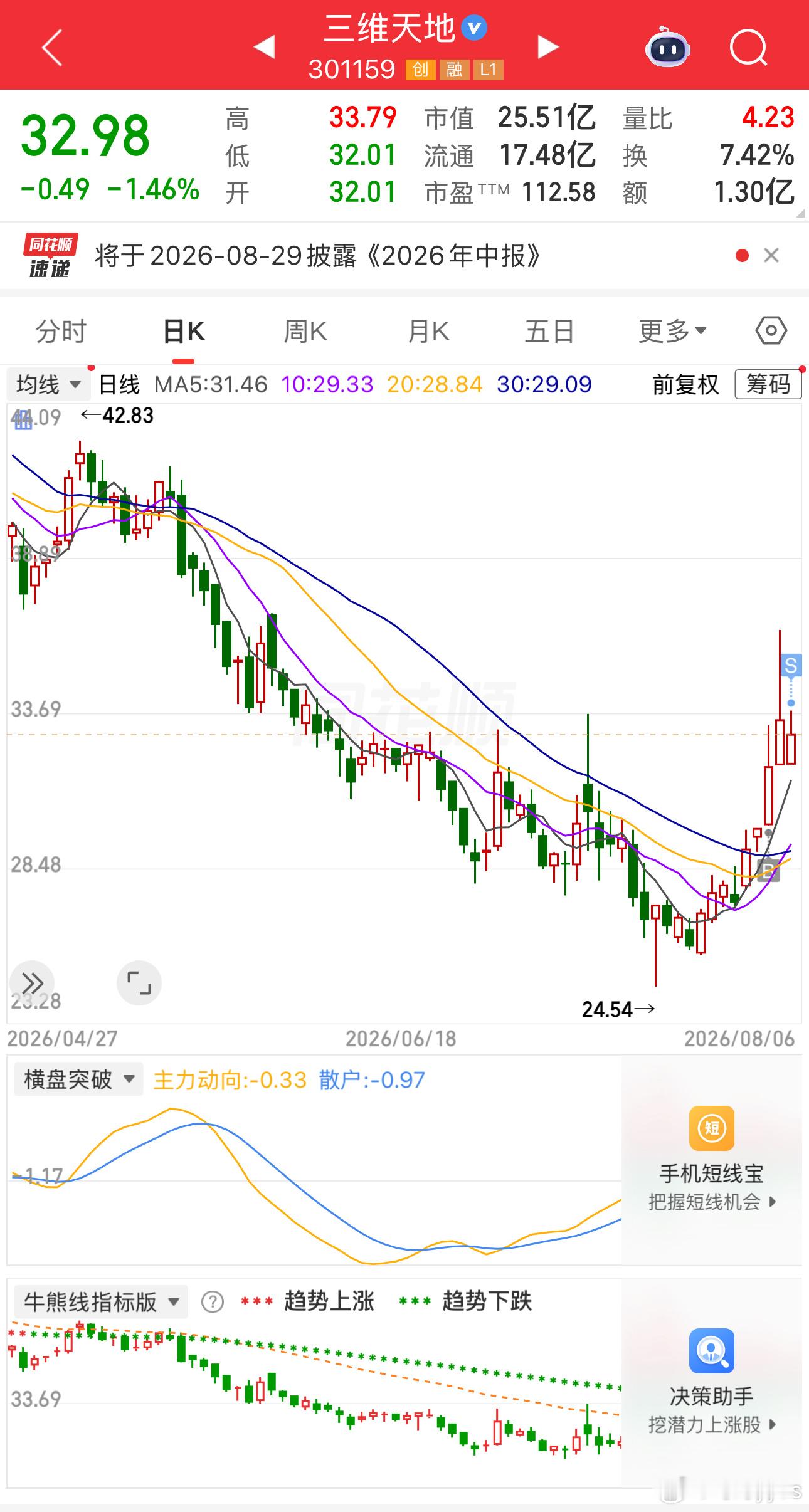The width and height of the screenshot is (809, 1512).
Task: Tap the 融 margin tag
Action: pyautogui.click(x=455, y=70)
